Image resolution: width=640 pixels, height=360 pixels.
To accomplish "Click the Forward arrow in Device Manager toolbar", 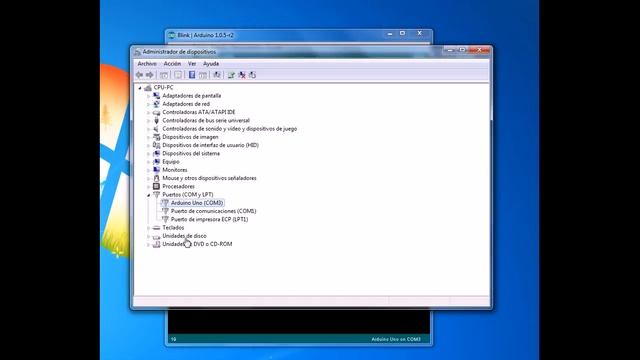I will [150, 75].
